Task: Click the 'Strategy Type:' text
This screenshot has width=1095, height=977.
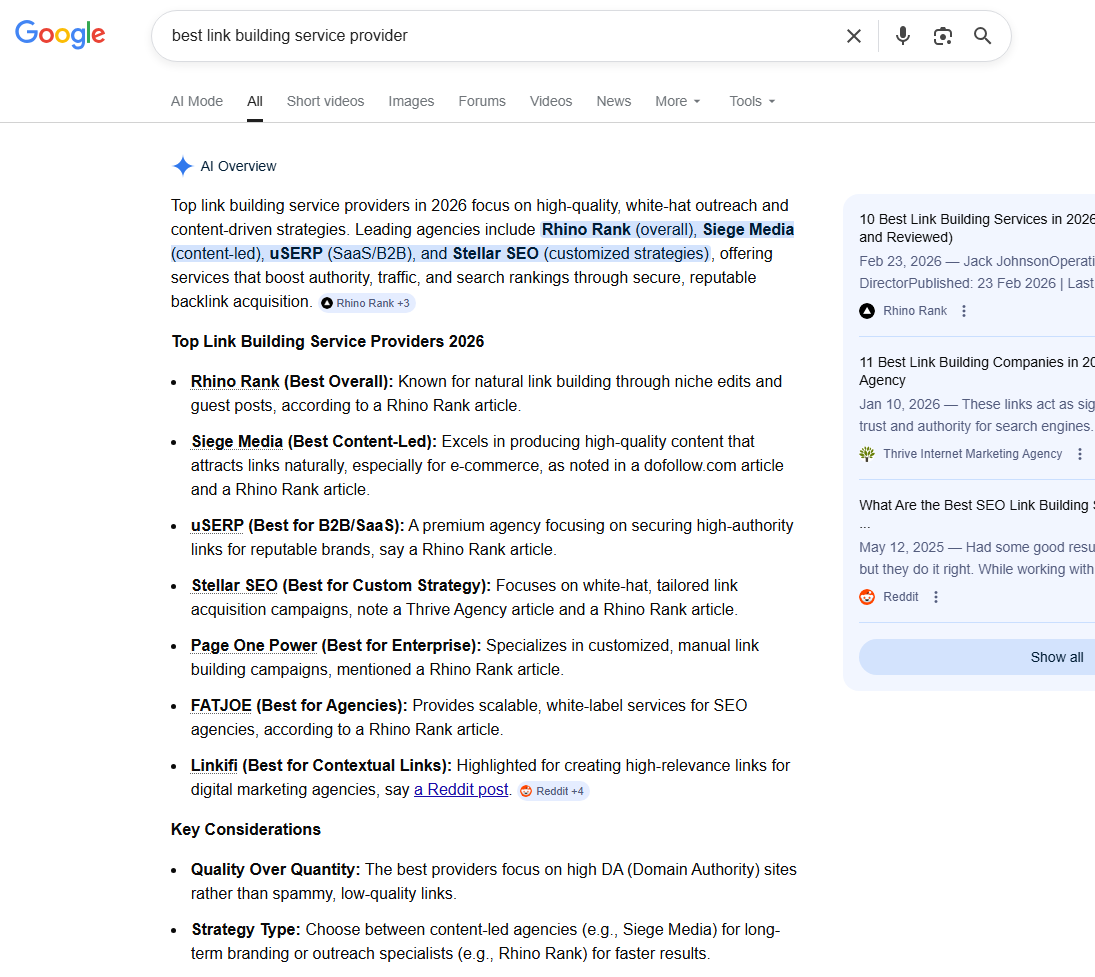Action: pos(246,930)
